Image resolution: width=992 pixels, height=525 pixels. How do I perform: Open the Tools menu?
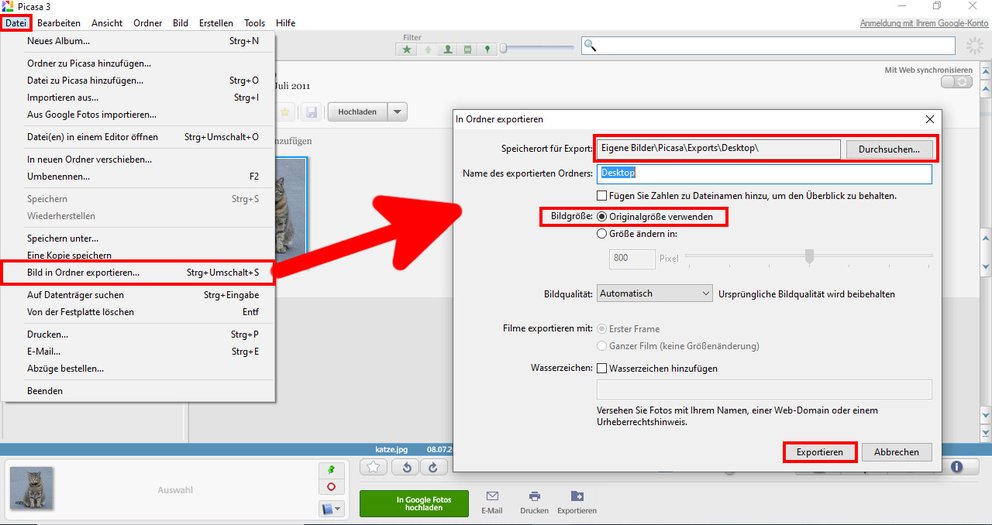254,23
